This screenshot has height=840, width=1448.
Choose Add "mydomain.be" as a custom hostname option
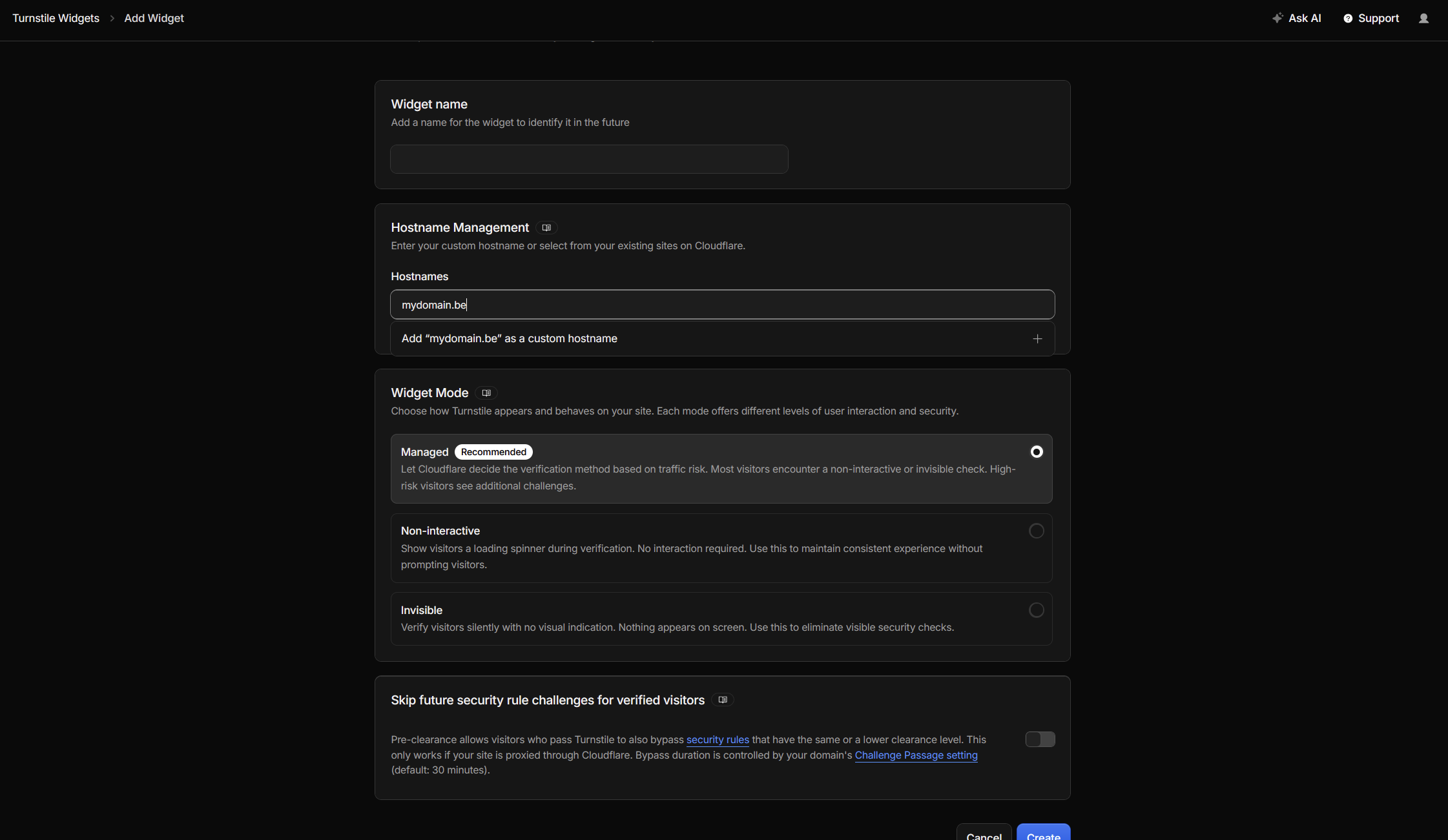click(x=722, y=338)
